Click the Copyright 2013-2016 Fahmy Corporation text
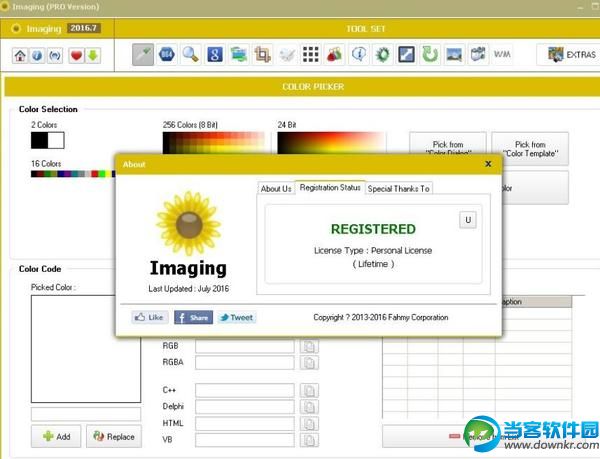Screen dimensions: 600x459 (x=381, y=317)
